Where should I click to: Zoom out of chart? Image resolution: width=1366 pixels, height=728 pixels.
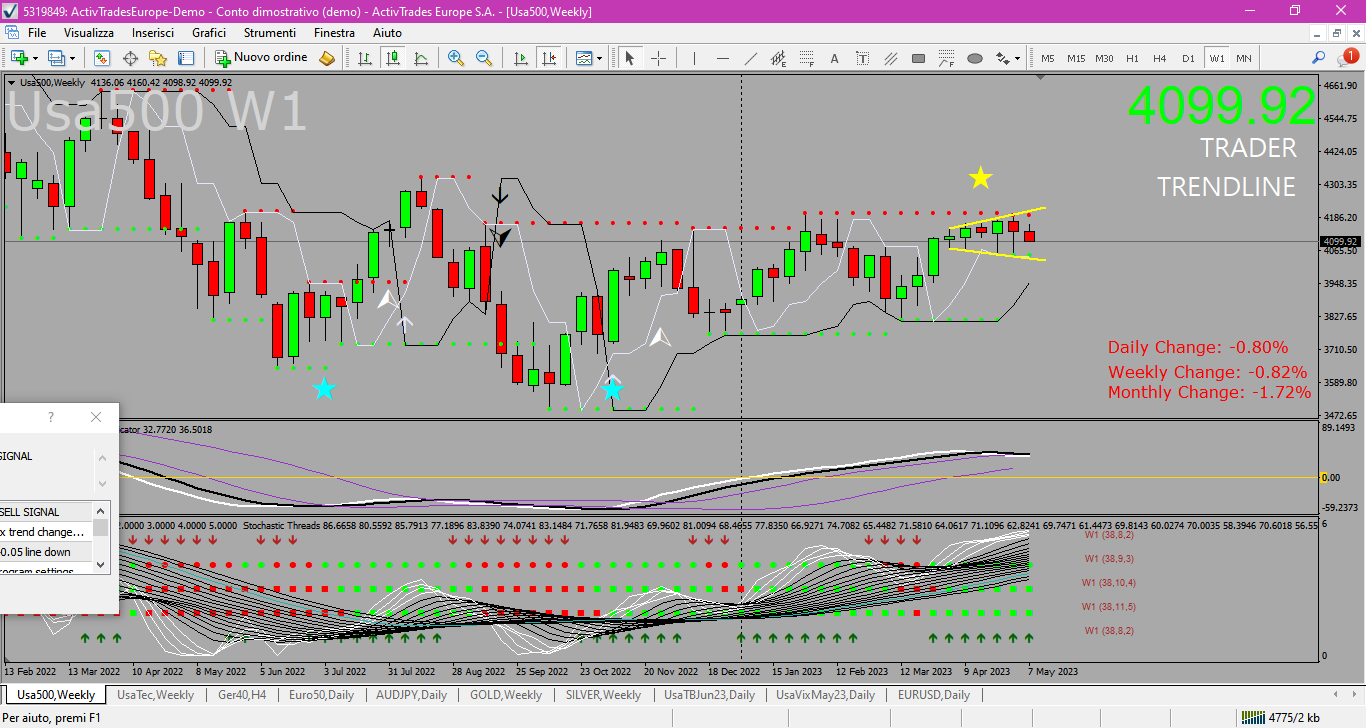(484, 58)
